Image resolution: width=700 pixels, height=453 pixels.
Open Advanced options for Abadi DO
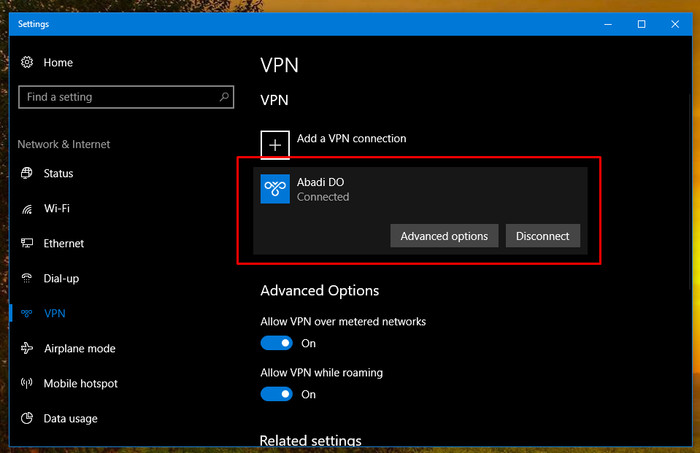coord(444,236)
